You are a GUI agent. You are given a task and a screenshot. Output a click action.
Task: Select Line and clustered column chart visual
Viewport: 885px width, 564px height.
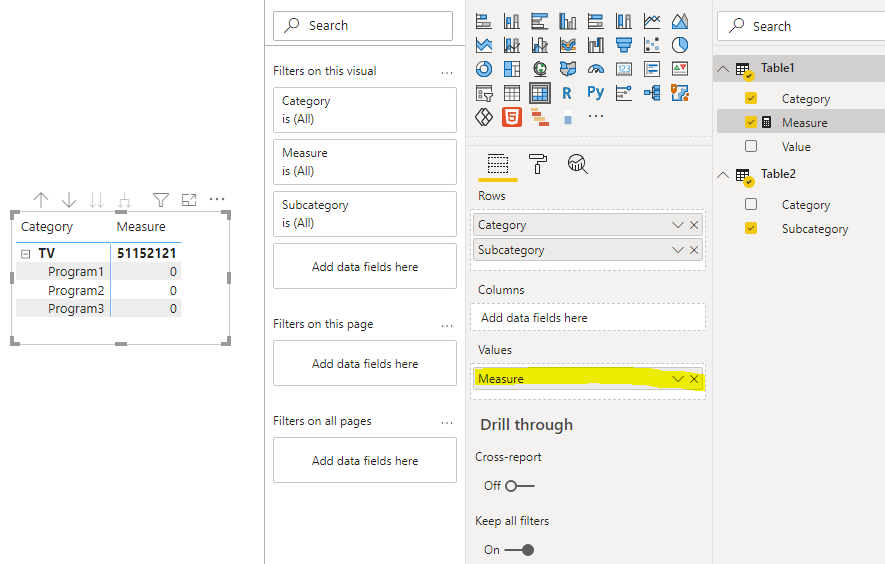click(x=540, y=45)
